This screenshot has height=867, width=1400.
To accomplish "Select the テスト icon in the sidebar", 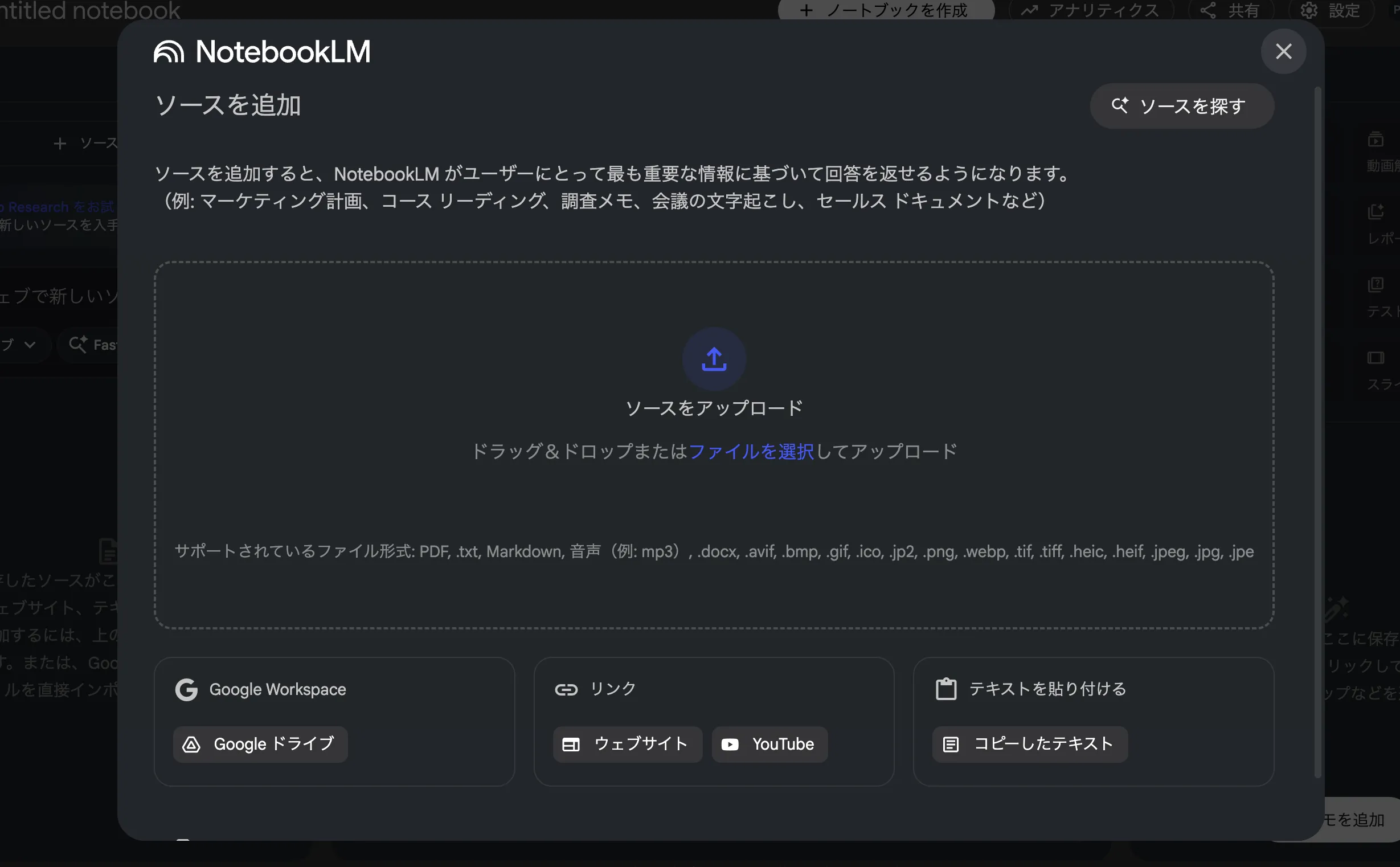I will point(1377,284).
